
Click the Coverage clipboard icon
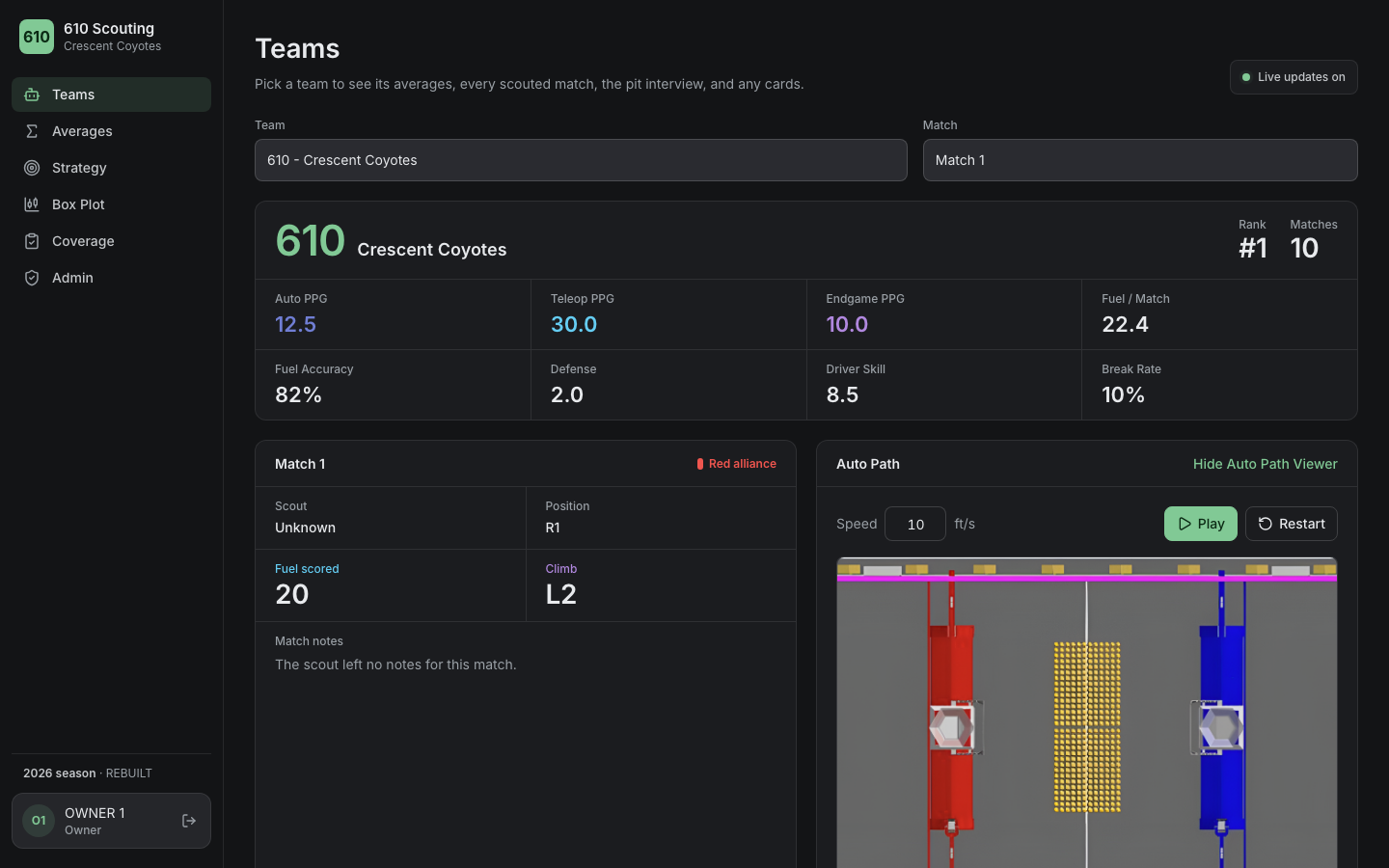[x=32, y=241]
